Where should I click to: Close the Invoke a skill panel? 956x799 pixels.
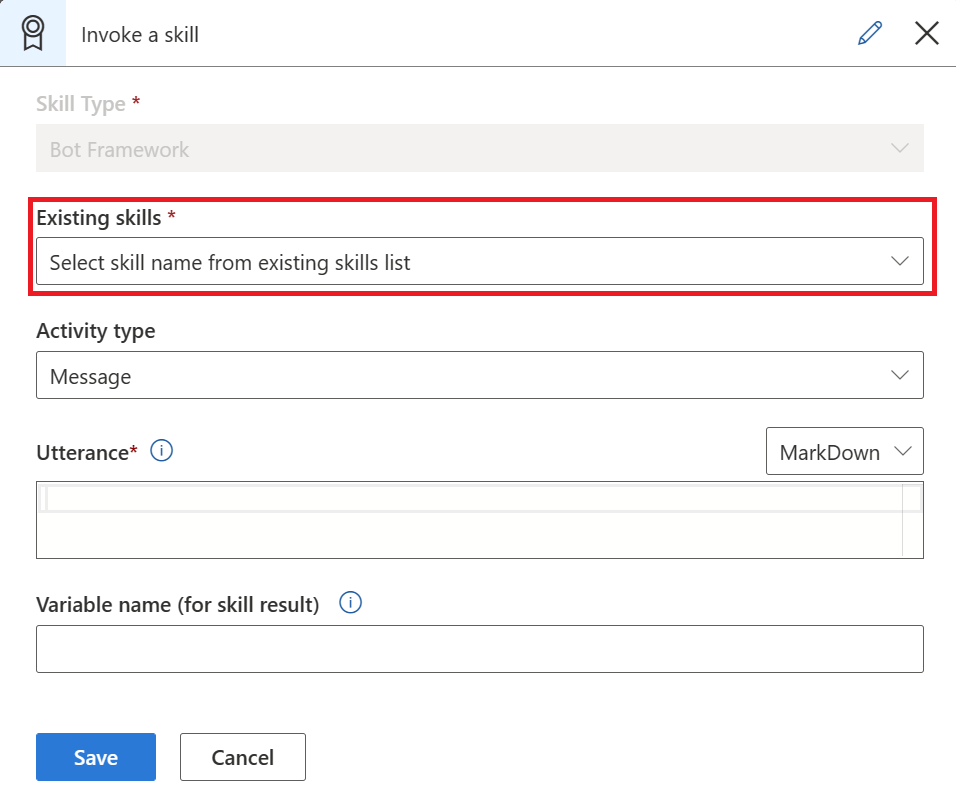(926, 33)
